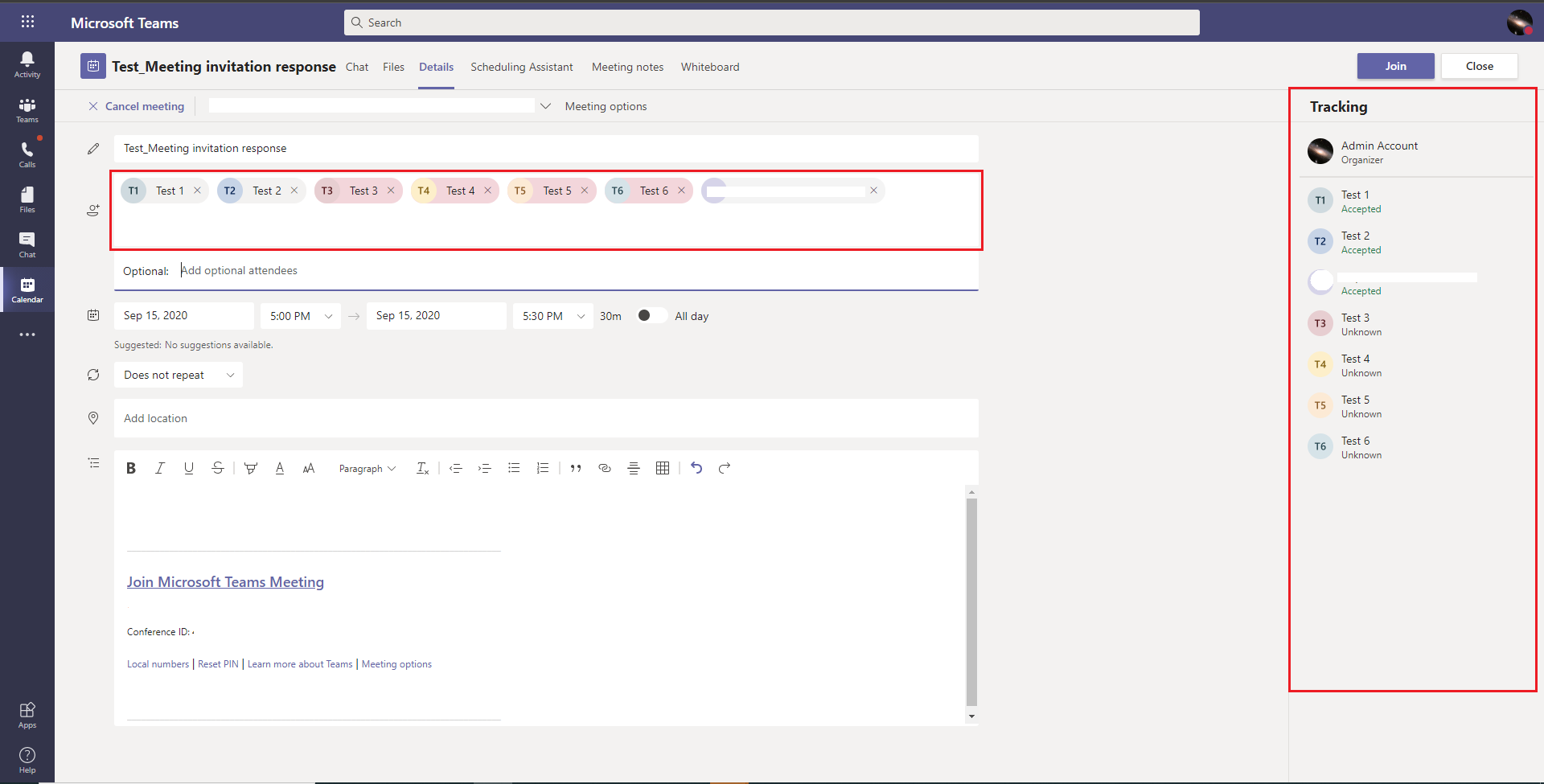This screenshot has width=1544, height=784.
Task: Insert a table
Action: 663,468
